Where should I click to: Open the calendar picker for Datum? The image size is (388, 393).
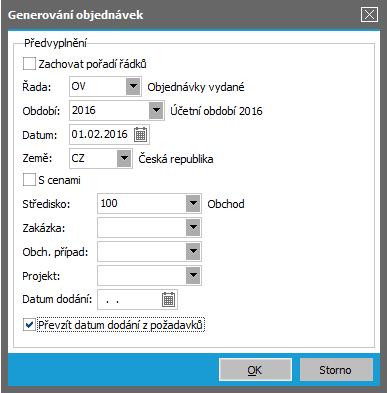pos(140,134)
